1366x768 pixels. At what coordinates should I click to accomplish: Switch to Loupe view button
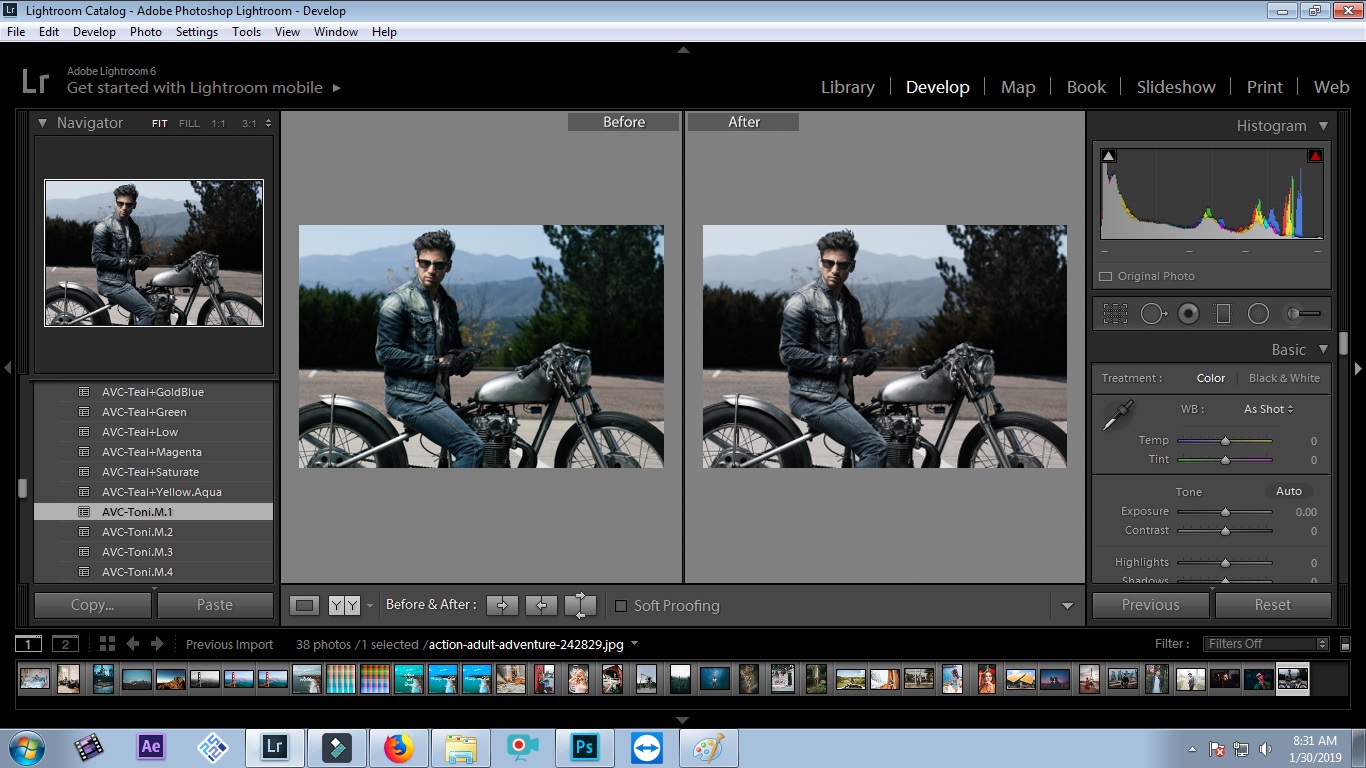pos(305,605)
